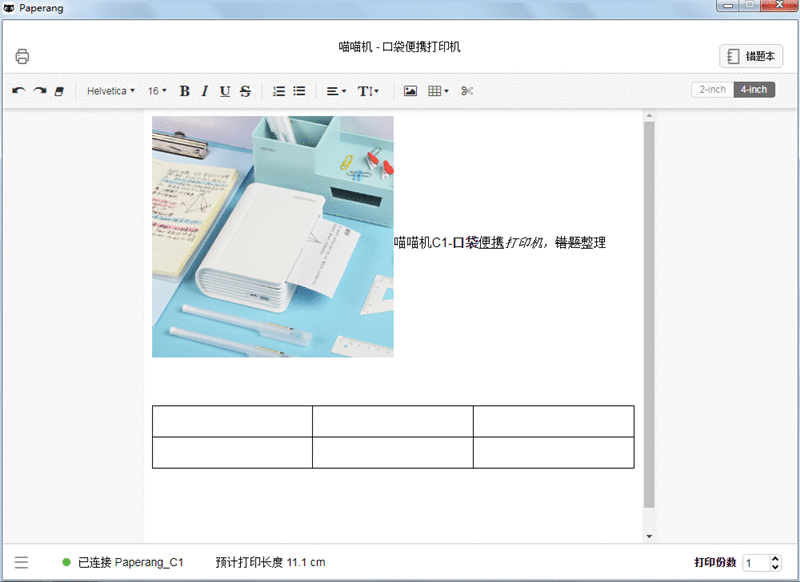Open the font family dropdown Helvetica

[x=111, y=91]
